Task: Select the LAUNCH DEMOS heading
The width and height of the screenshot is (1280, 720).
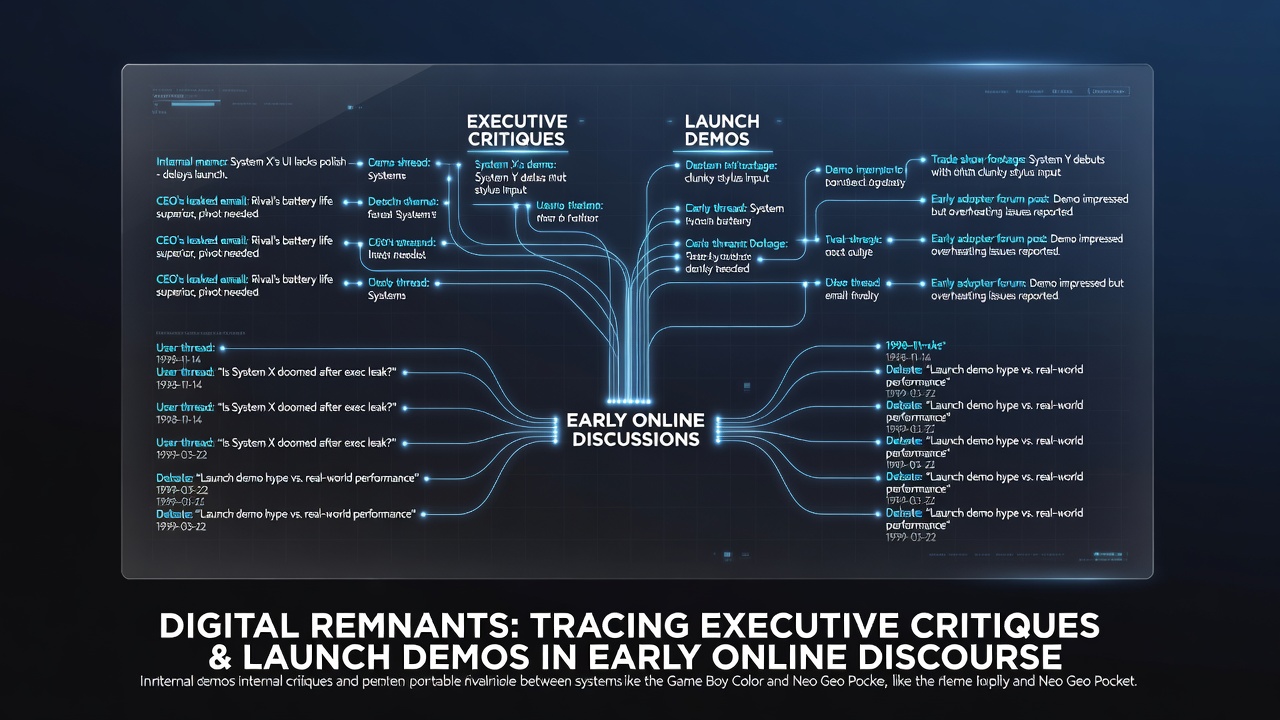Action: [x=721, y=130]
